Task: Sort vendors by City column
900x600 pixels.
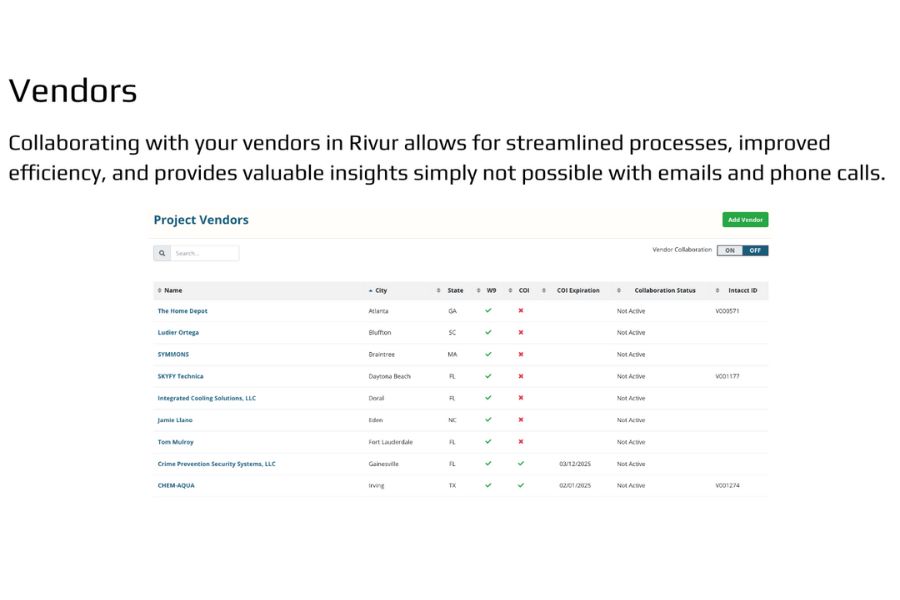Action: [381, 290]
